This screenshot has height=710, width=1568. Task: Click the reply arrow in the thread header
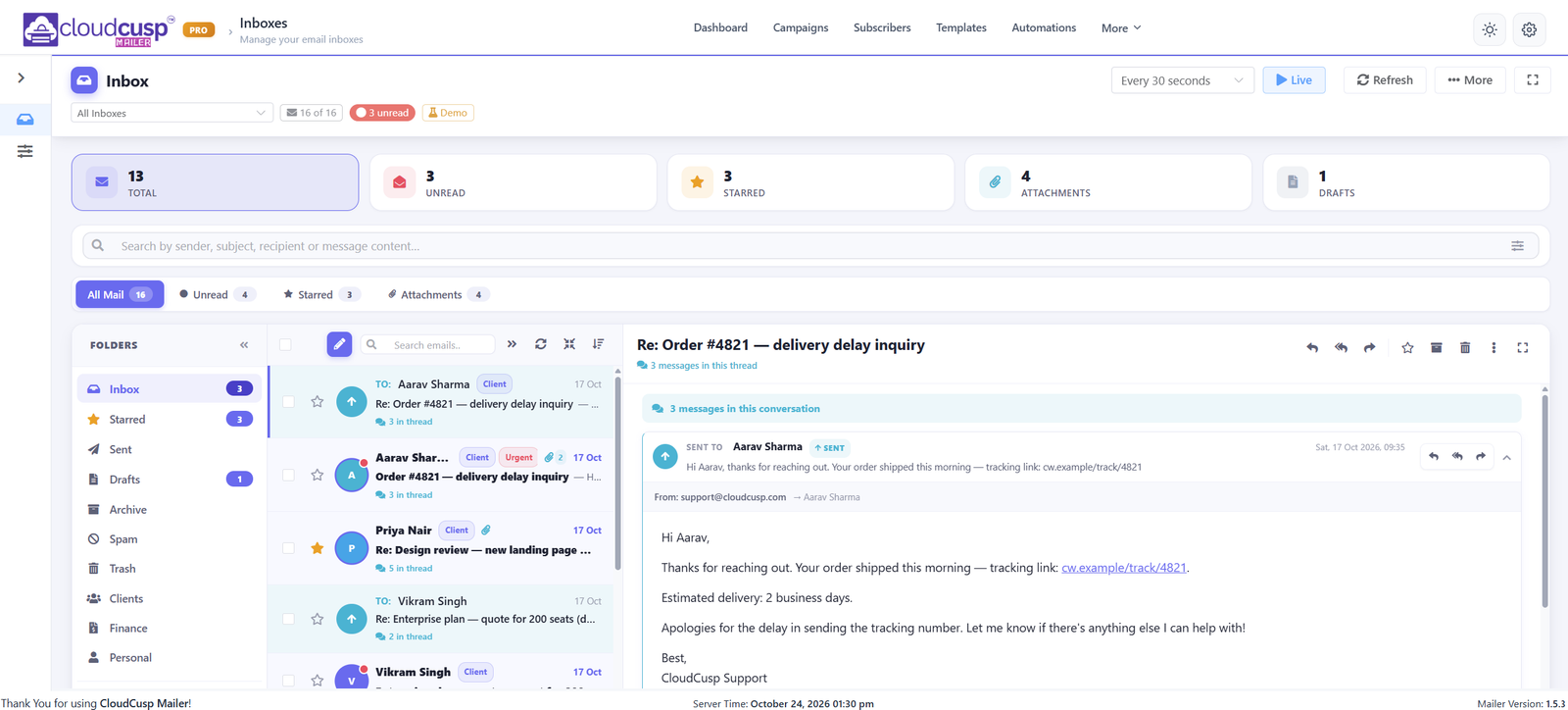coord(1312,347)
